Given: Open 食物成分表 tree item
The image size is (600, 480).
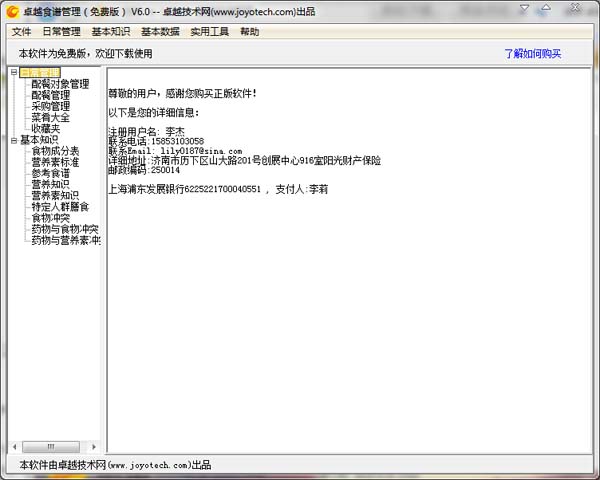Looking at the screenshot, I should point(55,151).
